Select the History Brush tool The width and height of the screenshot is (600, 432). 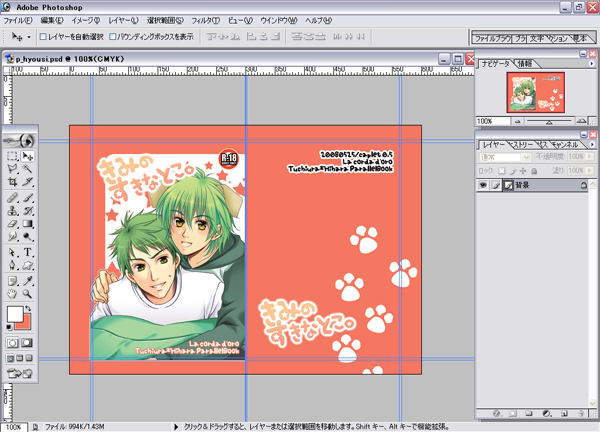[28, 211]
